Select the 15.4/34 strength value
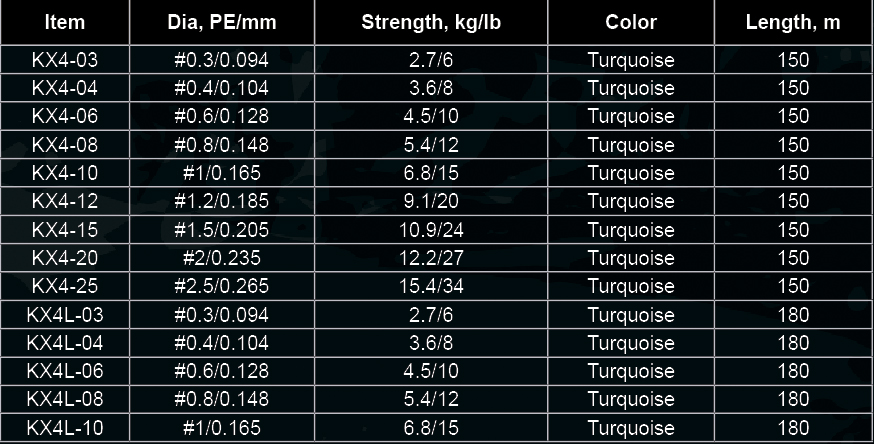Image resolution: width=874 pixels, height=444 pixels. [431, 286]
